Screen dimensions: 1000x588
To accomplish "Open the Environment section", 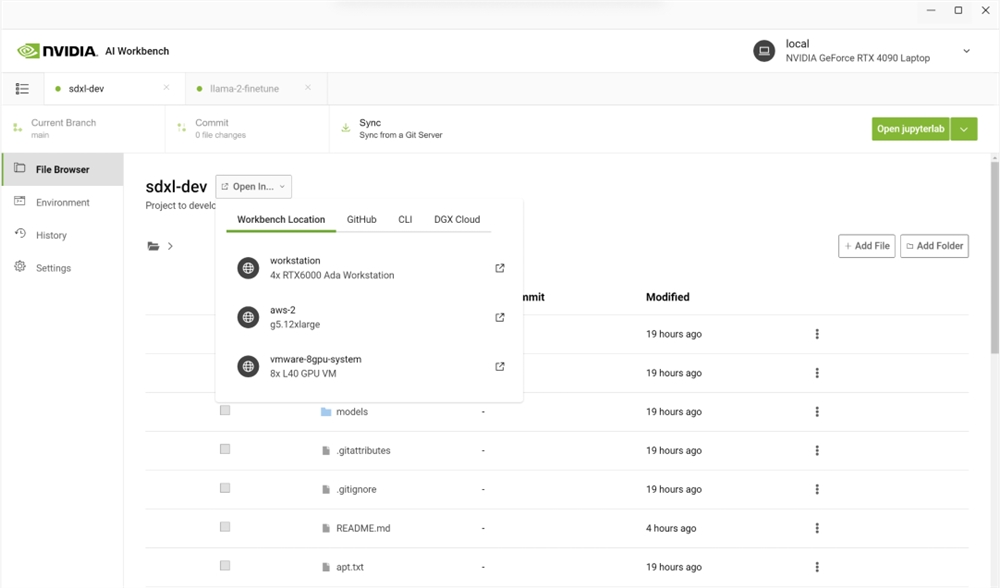I will [62, 202].
